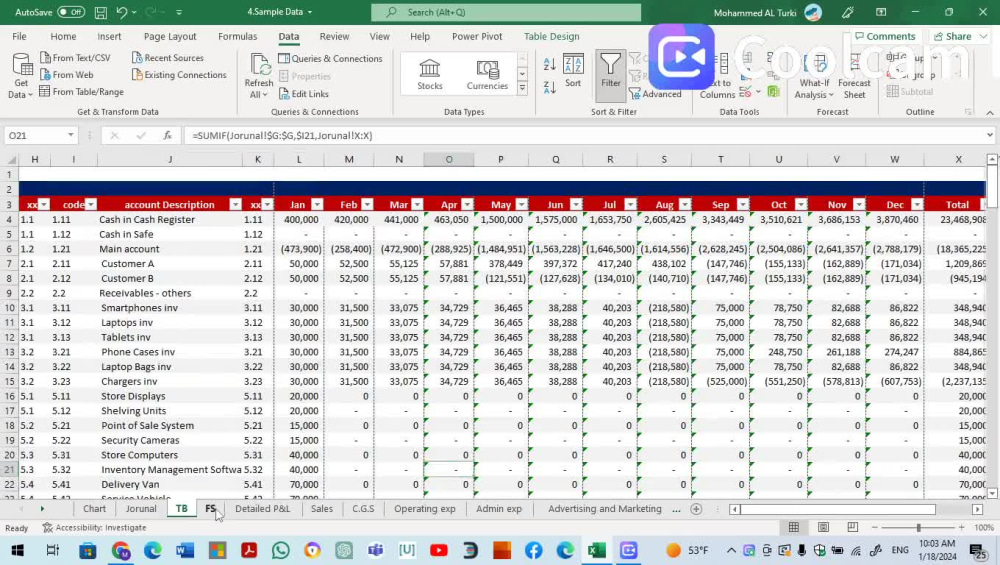Expand the Data Types gallery
The height and width of the screenshot is (565, 1000).
(x=522, y=88)
